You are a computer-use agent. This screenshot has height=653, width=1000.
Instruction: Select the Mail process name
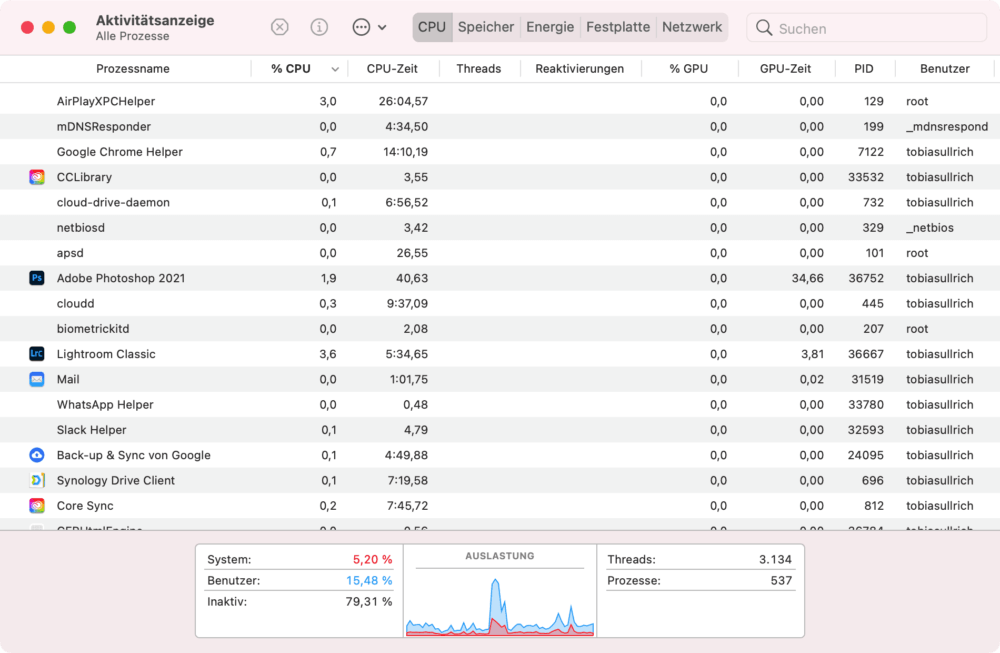tap(68, 379)
